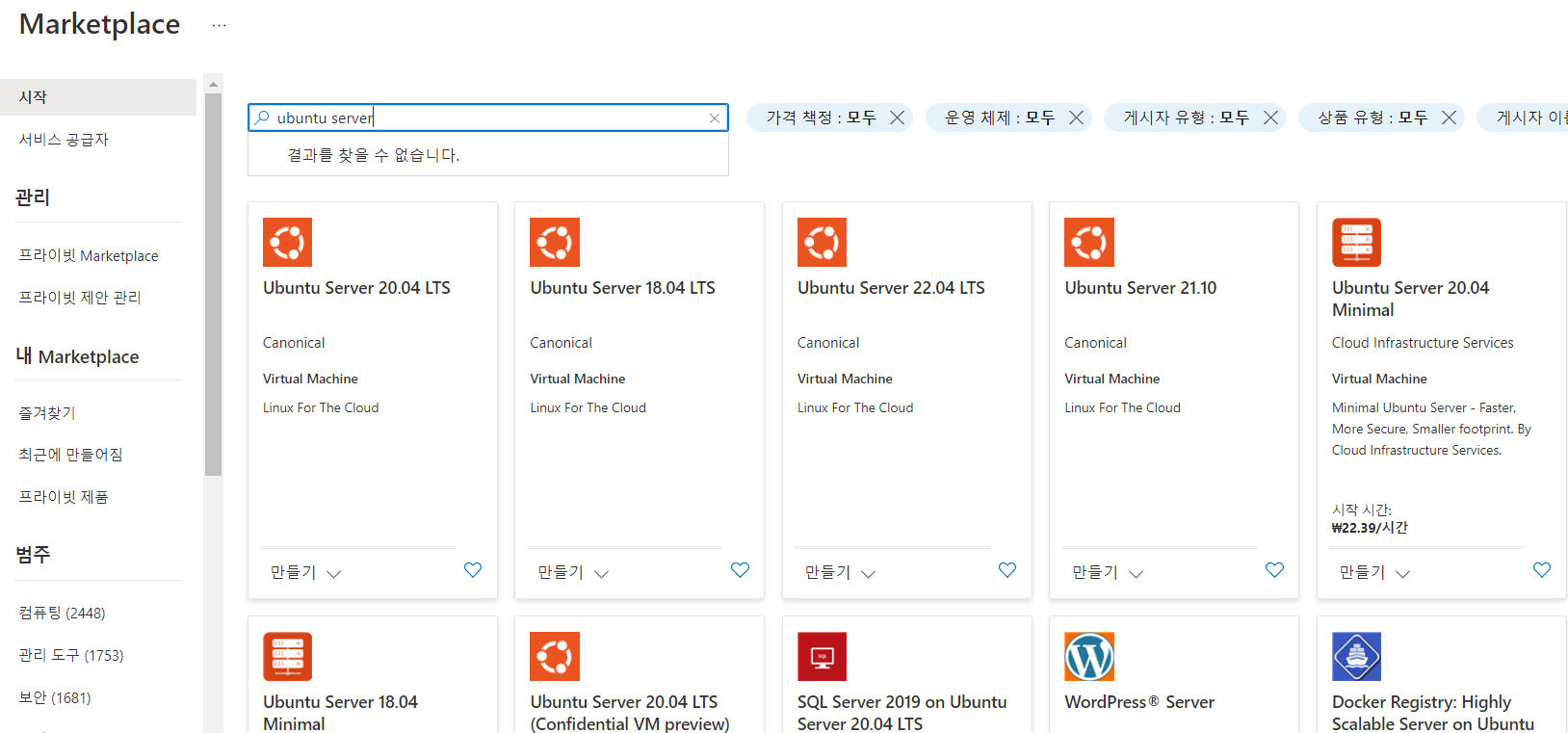Screen dimensions: 1568x733
Task: Select 시작 in the left menu
Action: click(98, 97)
